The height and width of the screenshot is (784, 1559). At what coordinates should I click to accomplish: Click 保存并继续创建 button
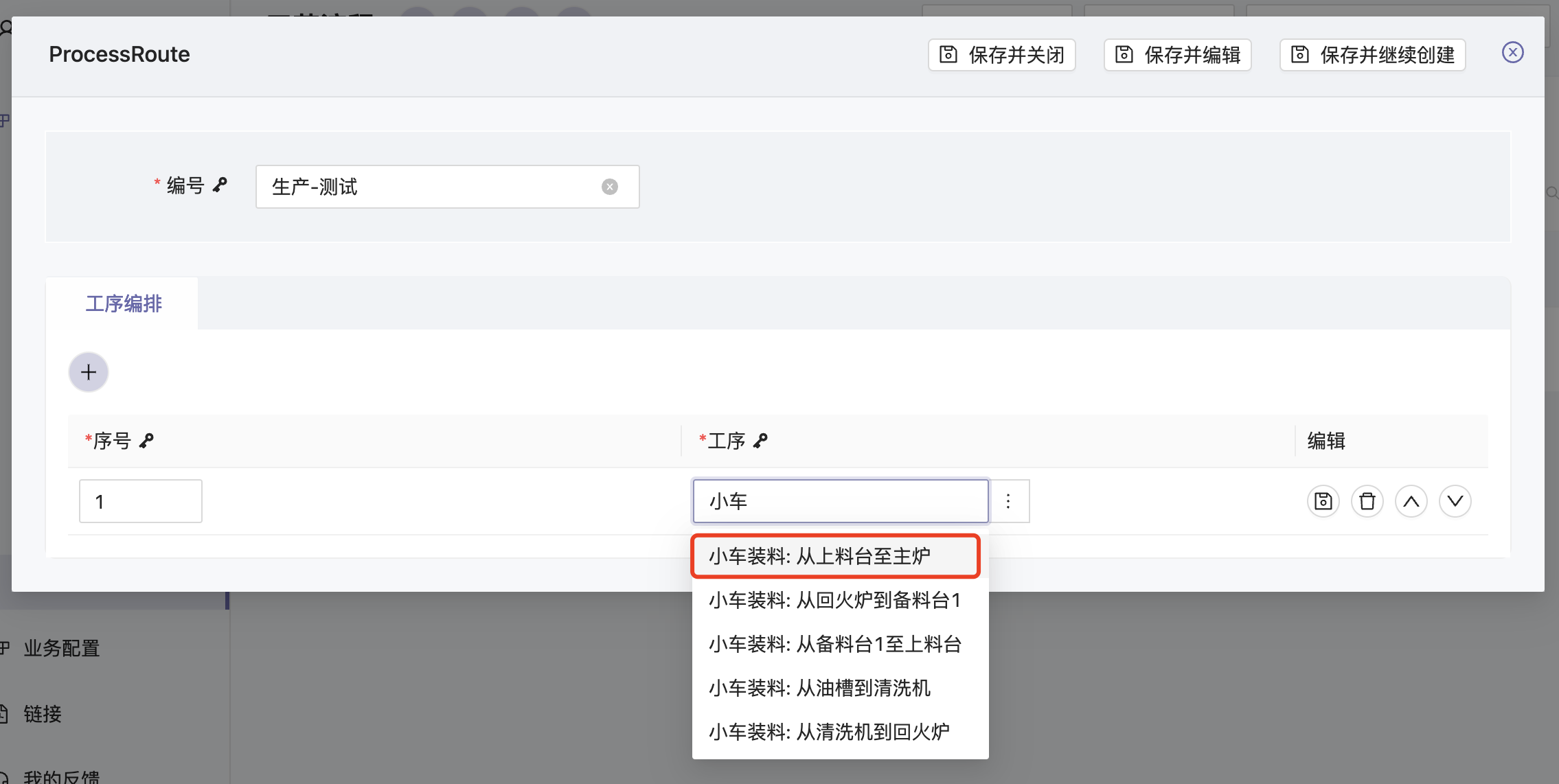pyautogui.click(x=1372, y=55)
